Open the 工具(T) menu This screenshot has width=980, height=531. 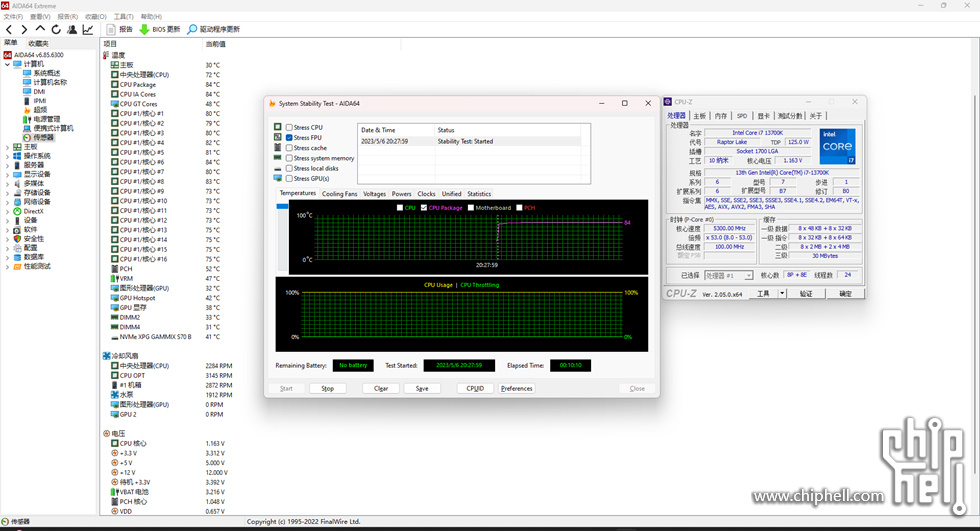click(x=124, y=17)
